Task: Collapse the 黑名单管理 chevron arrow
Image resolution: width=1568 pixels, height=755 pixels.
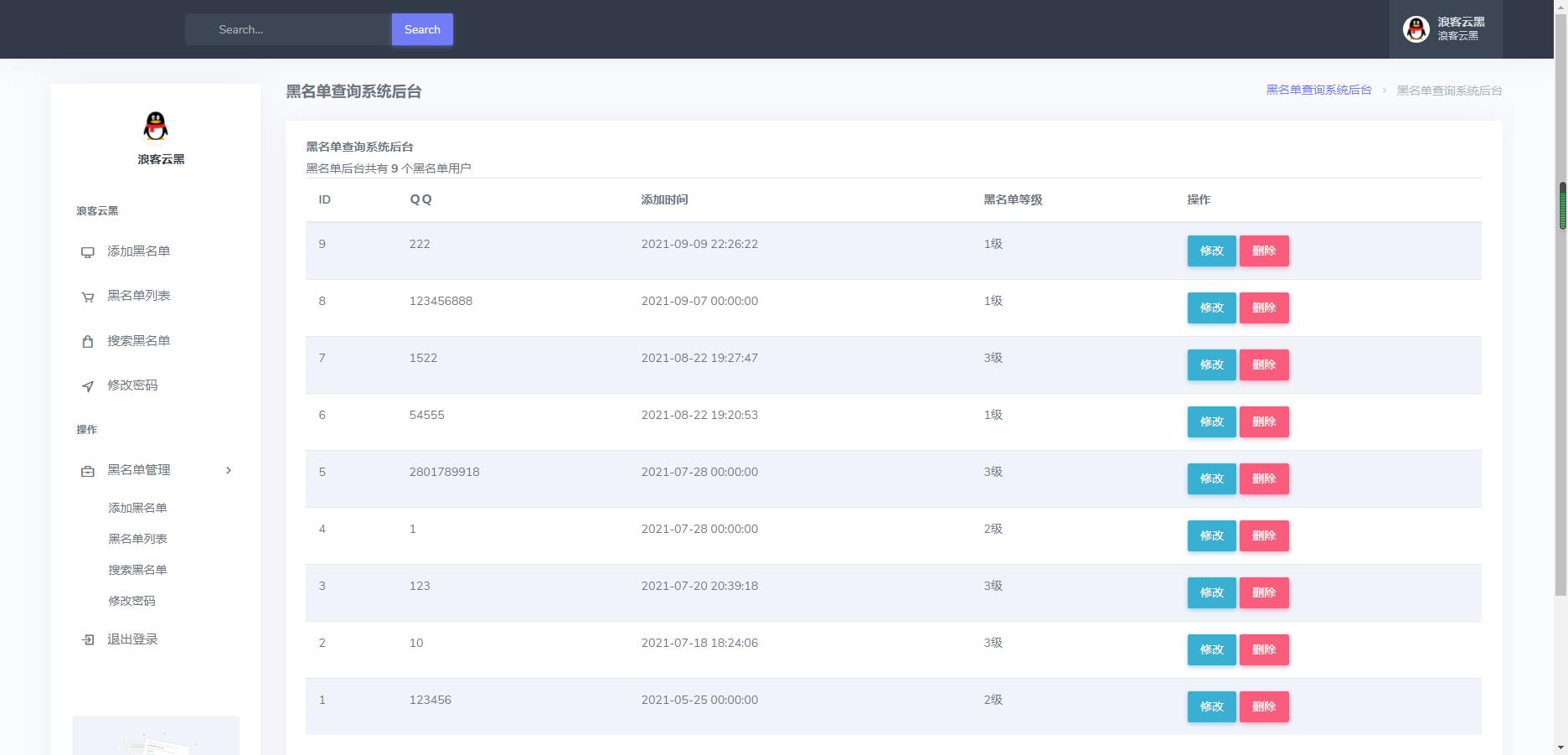Action: click(229, 471)
